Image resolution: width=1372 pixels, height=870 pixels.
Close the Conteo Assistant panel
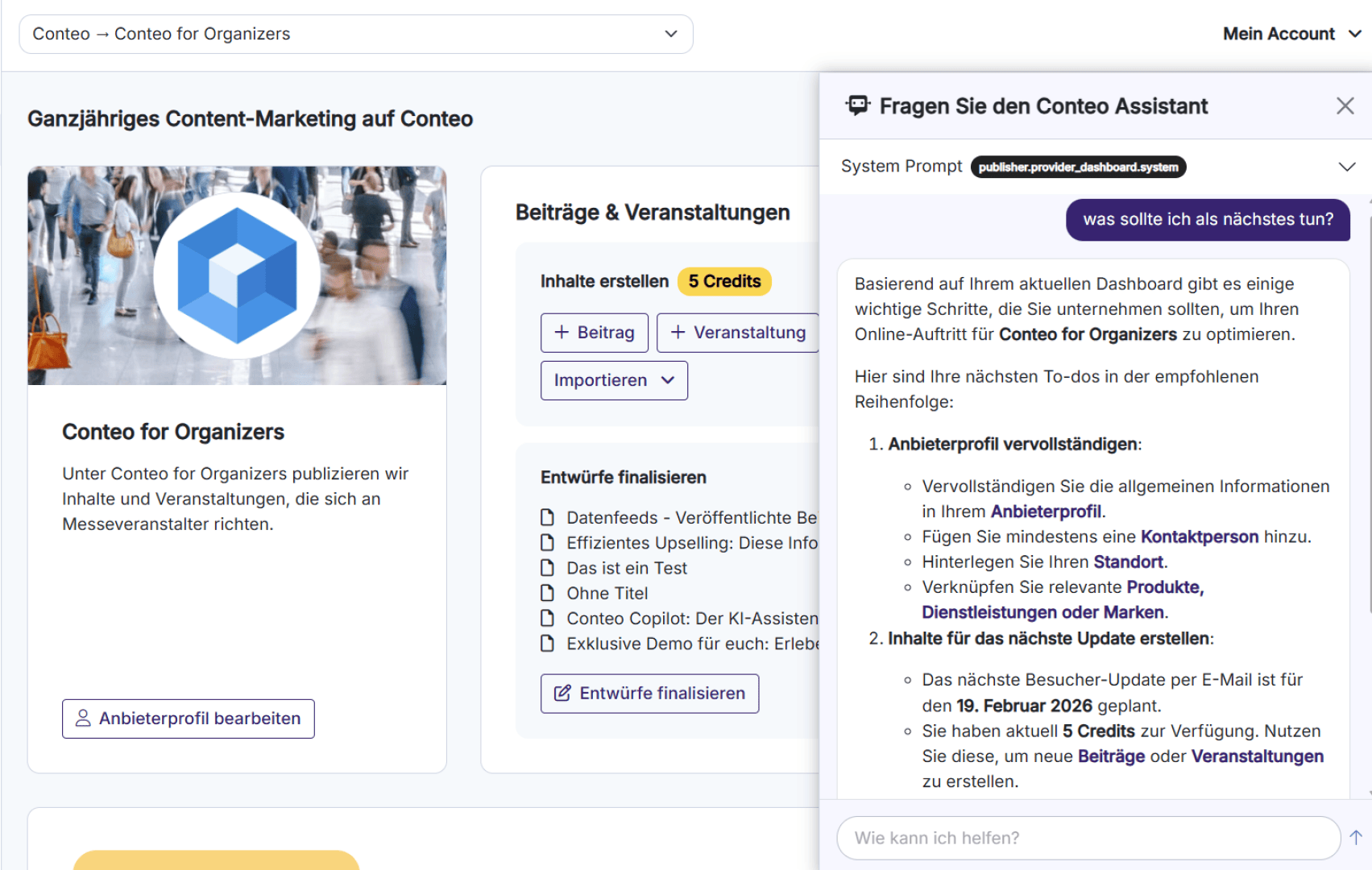[1345, 106]
